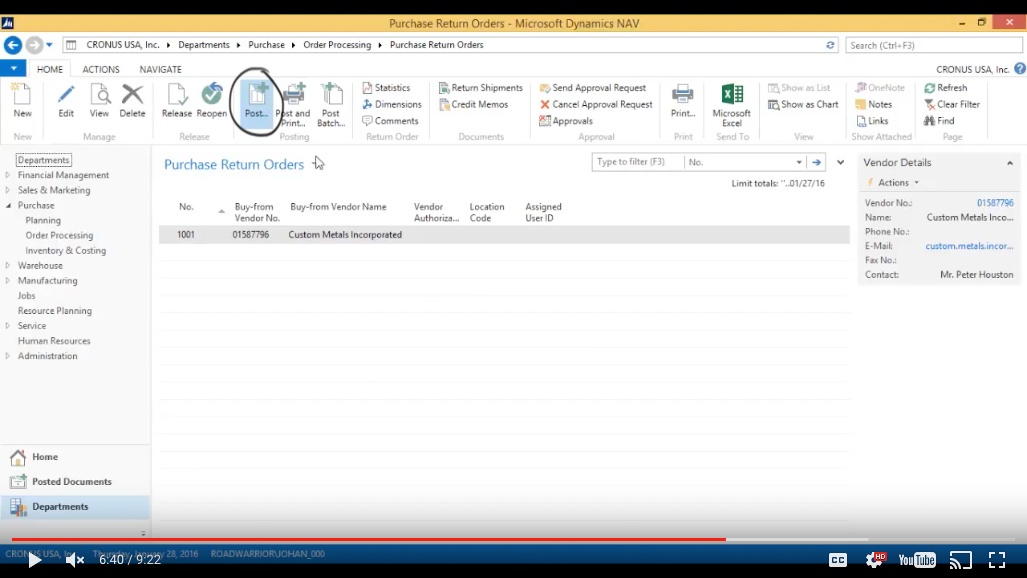The height and width of the screenshot is (578, 1027).
Task: Click the Print printer icon
Action: [x=682, y=100]
